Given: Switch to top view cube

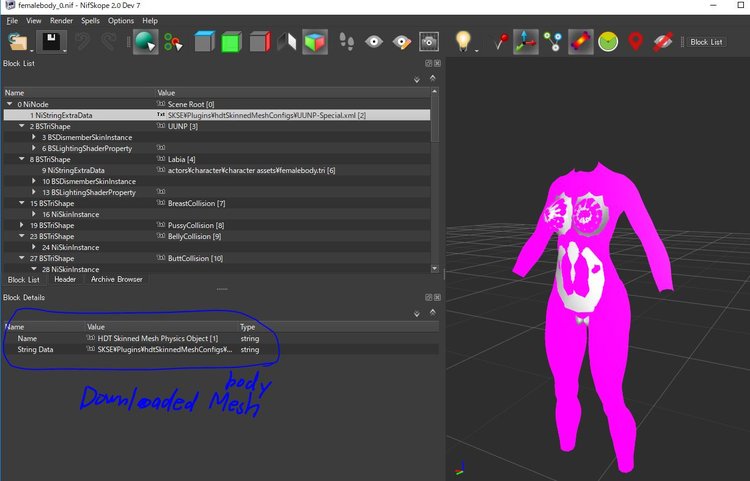Looking at the screenshot, I should click(x=204, y=42).
